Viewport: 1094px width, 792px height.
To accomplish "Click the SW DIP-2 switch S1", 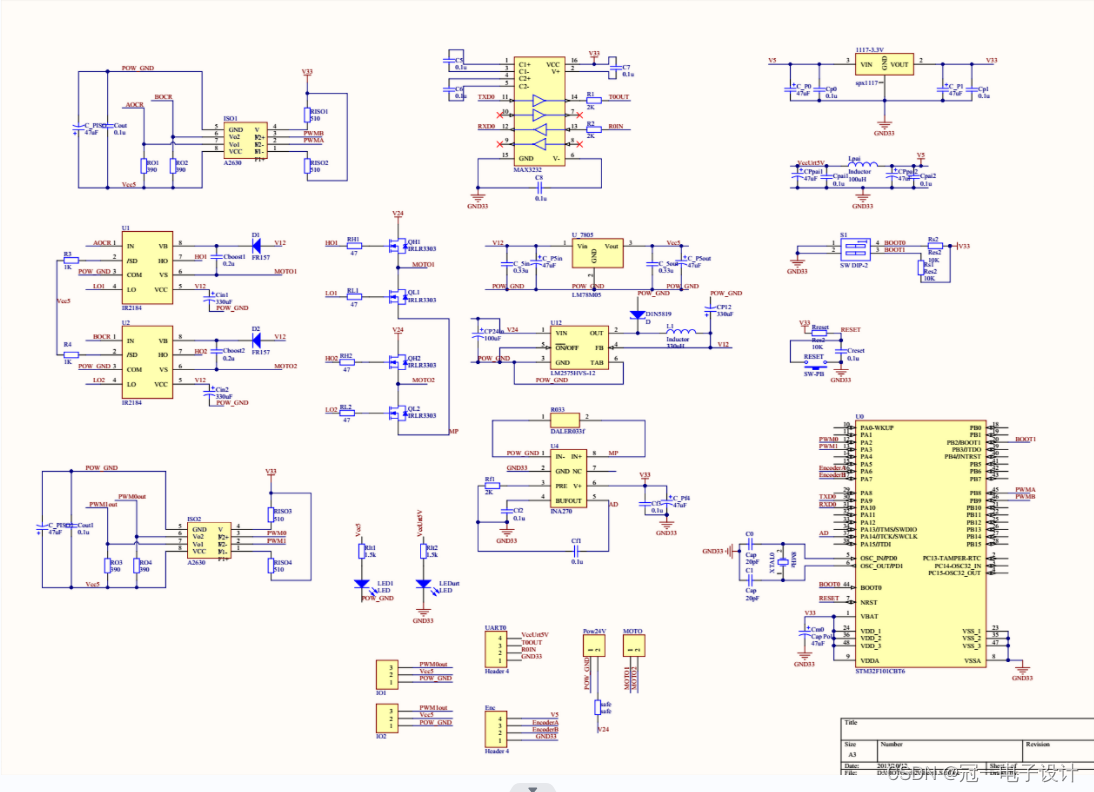I will (855, 249).
